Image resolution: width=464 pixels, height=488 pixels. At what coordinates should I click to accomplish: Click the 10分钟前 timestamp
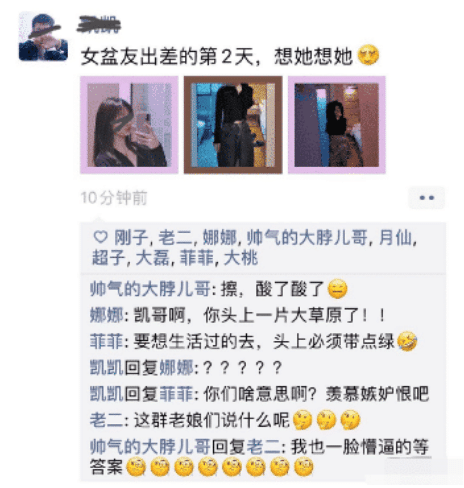point(114,198)
